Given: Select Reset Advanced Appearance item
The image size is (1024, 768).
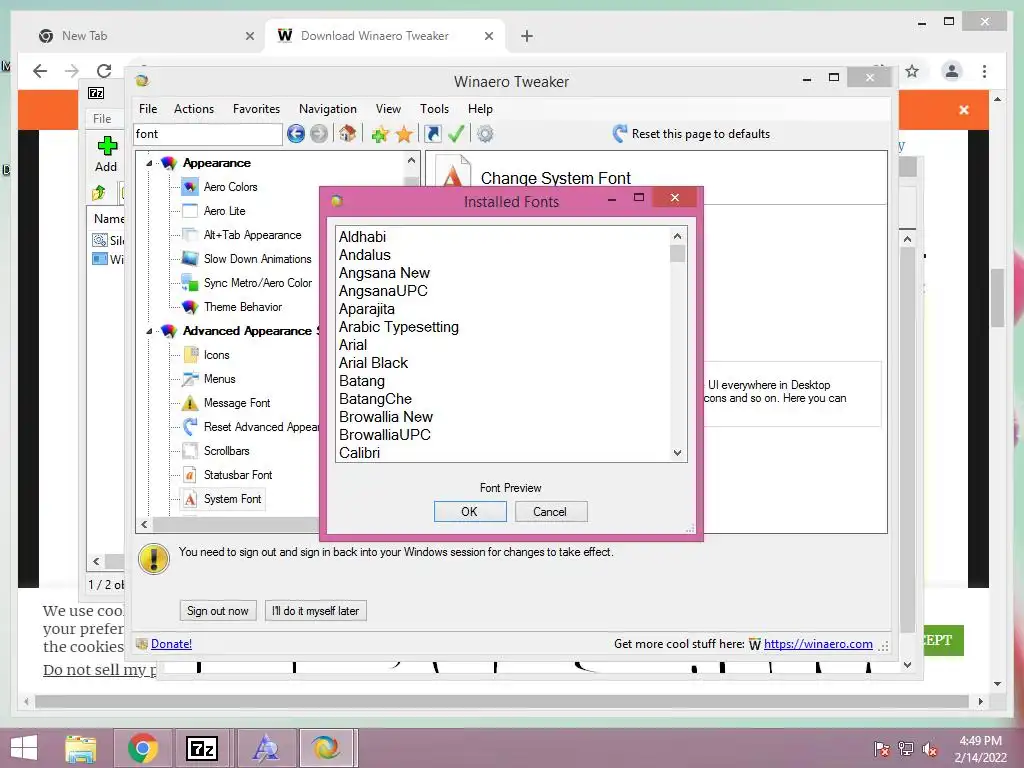Looking at the screenshot, I should [261, 427].
